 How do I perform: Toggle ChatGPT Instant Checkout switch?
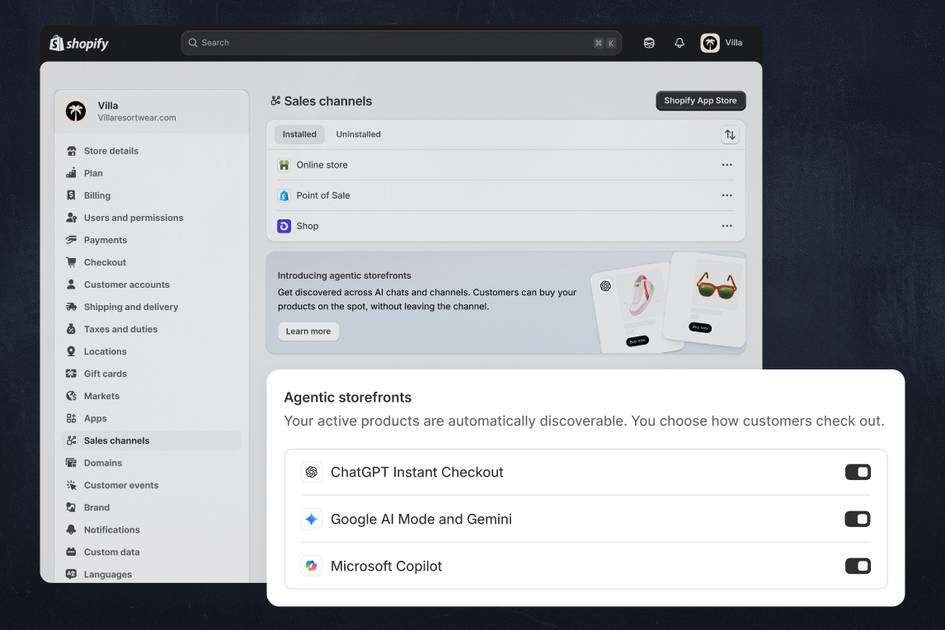857,472
